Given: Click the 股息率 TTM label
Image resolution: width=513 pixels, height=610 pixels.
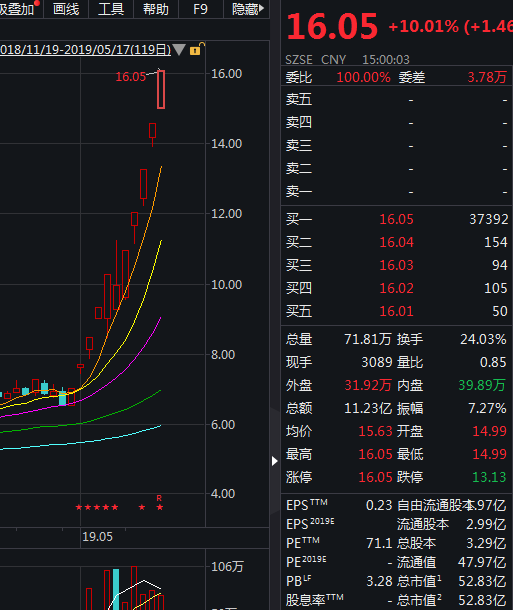Looking at the screenshot, I should 314,599.
